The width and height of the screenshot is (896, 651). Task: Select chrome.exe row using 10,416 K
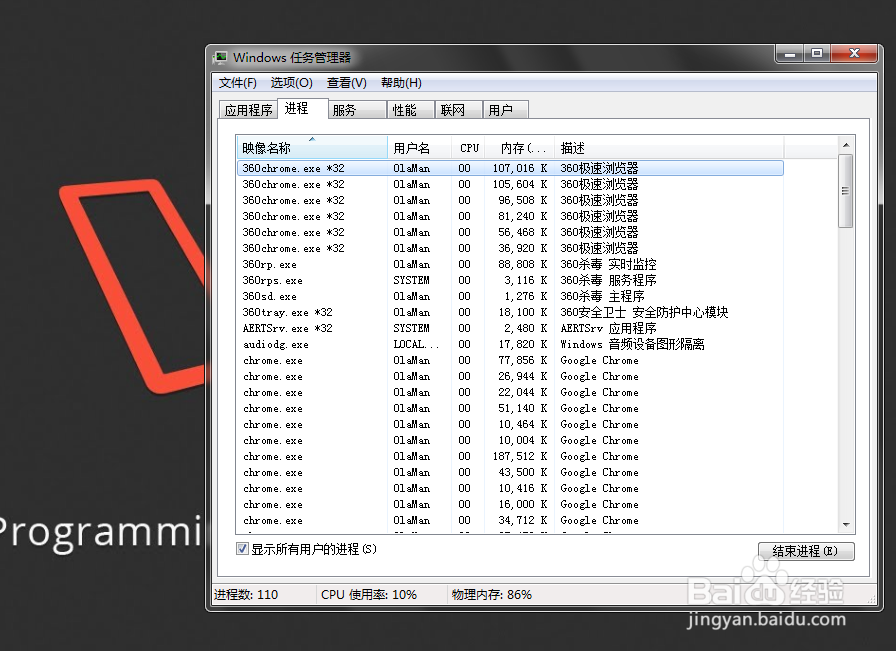coord(510,488)
